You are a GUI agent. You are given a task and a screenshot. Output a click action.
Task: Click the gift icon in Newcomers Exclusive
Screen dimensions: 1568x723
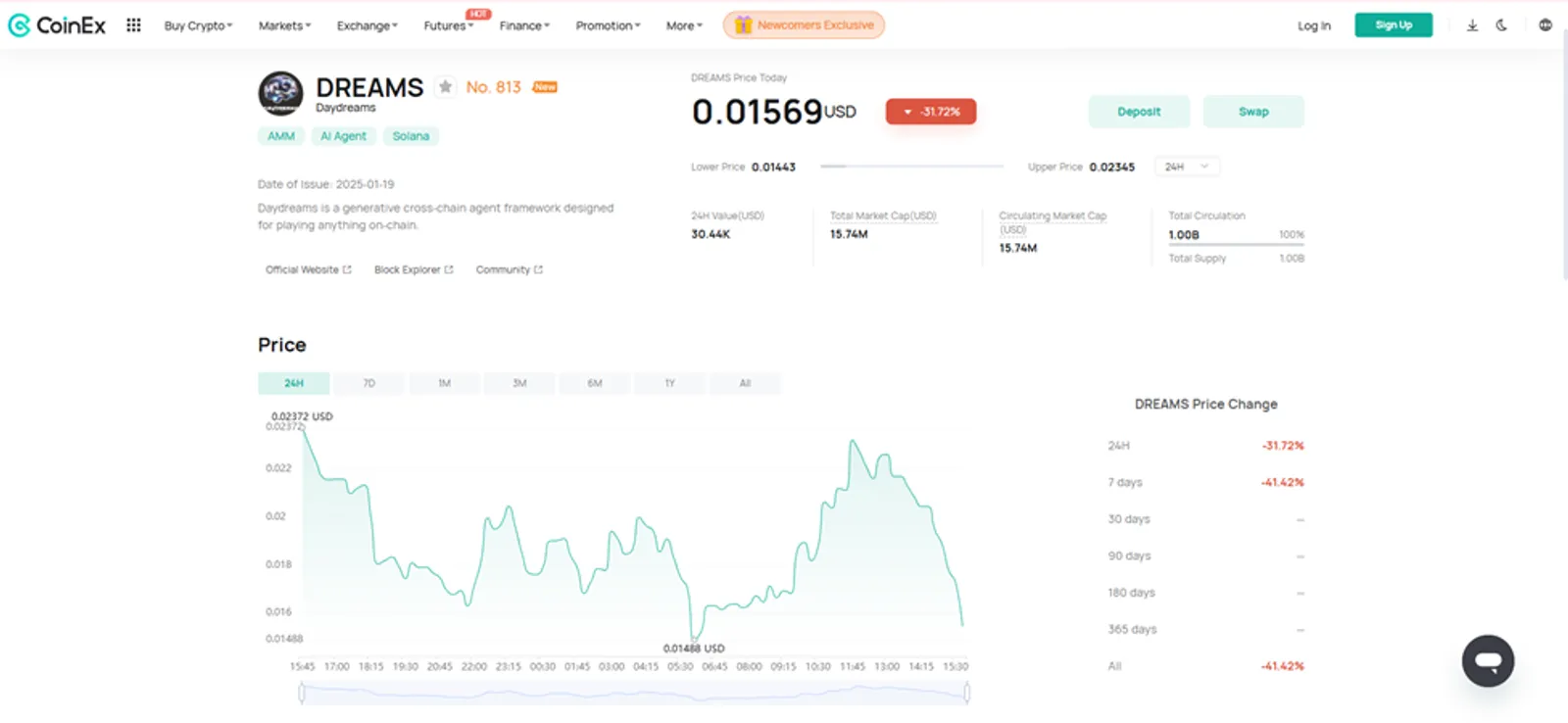(x=743, y=25)
